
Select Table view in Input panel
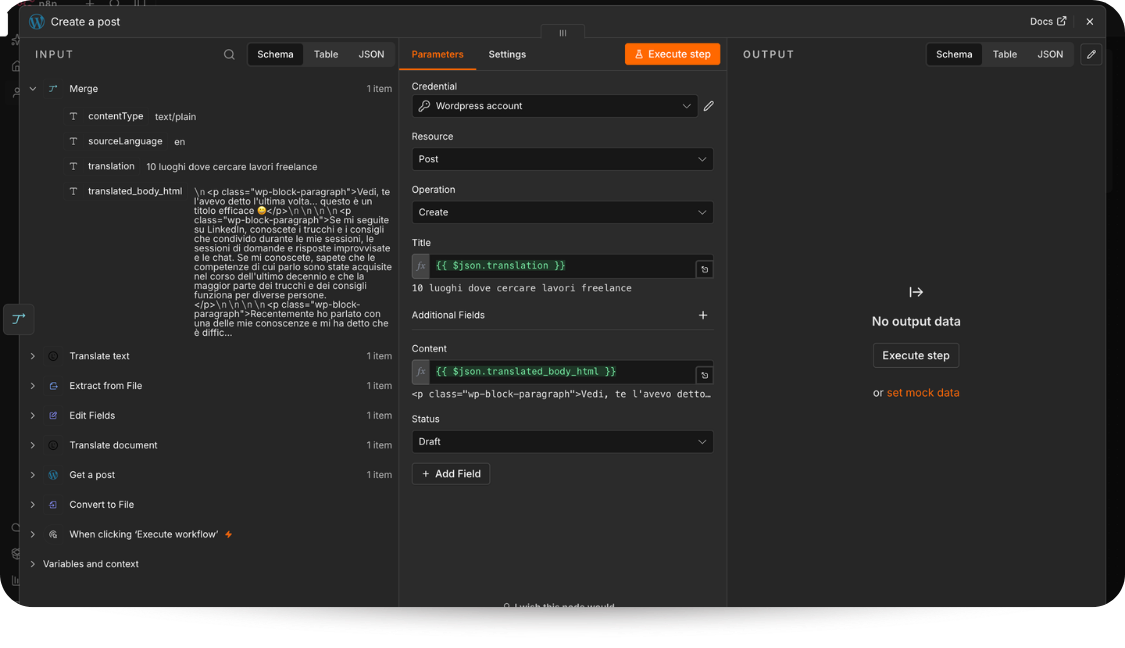coord(326,55)
